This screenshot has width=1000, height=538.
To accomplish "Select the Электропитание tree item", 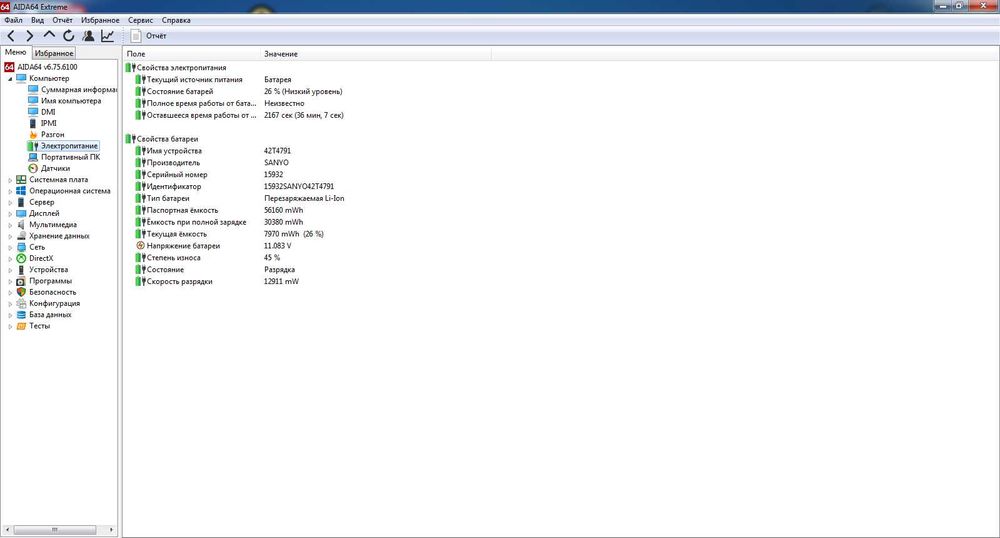I will [69, 146].
